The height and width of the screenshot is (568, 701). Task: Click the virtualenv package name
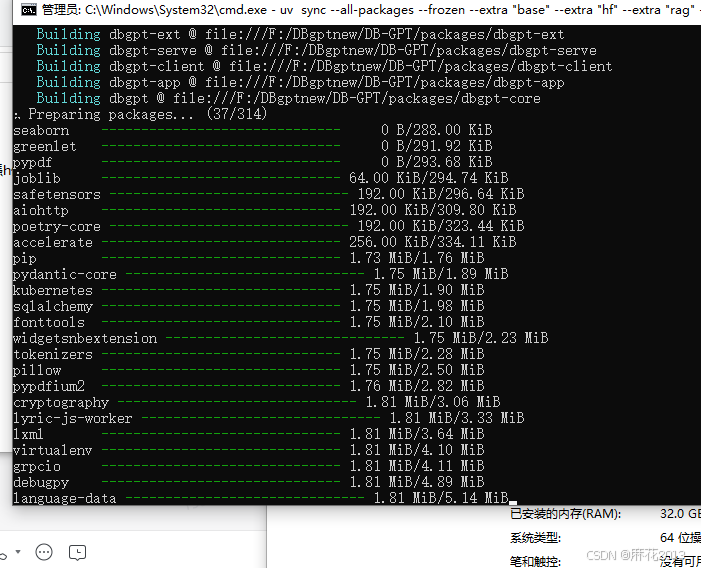(53, 450)
